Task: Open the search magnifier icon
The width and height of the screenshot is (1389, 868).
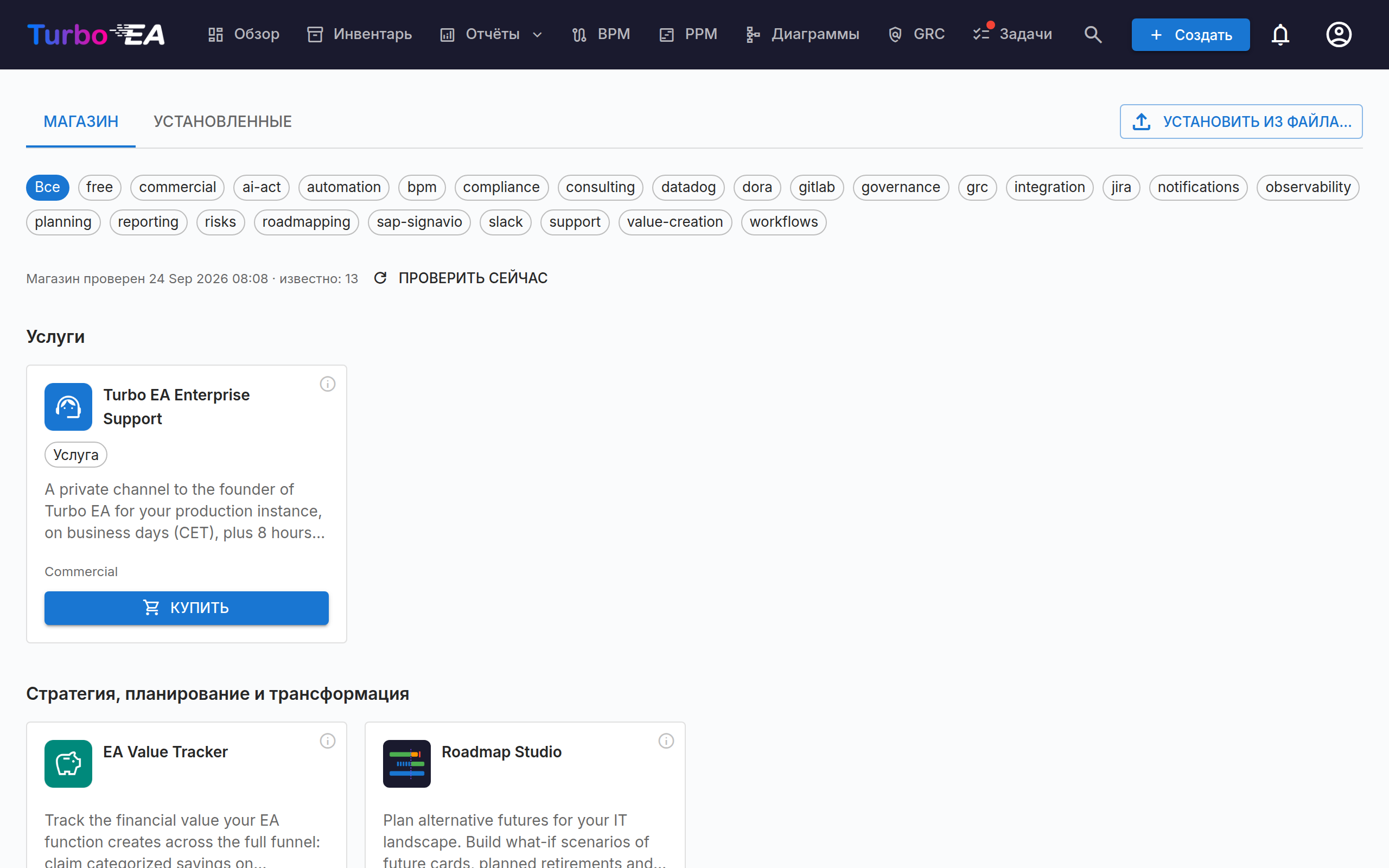Action: pyautogui.click(x=1093, y=34)
